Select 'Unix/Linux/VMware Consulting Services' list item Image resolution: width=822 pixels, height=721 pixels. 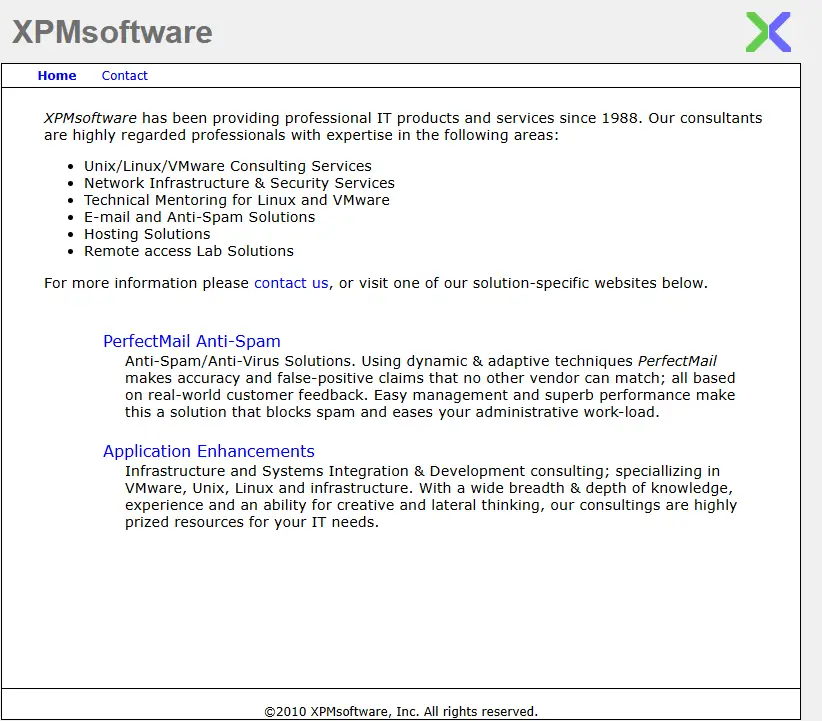pos(228,166)
